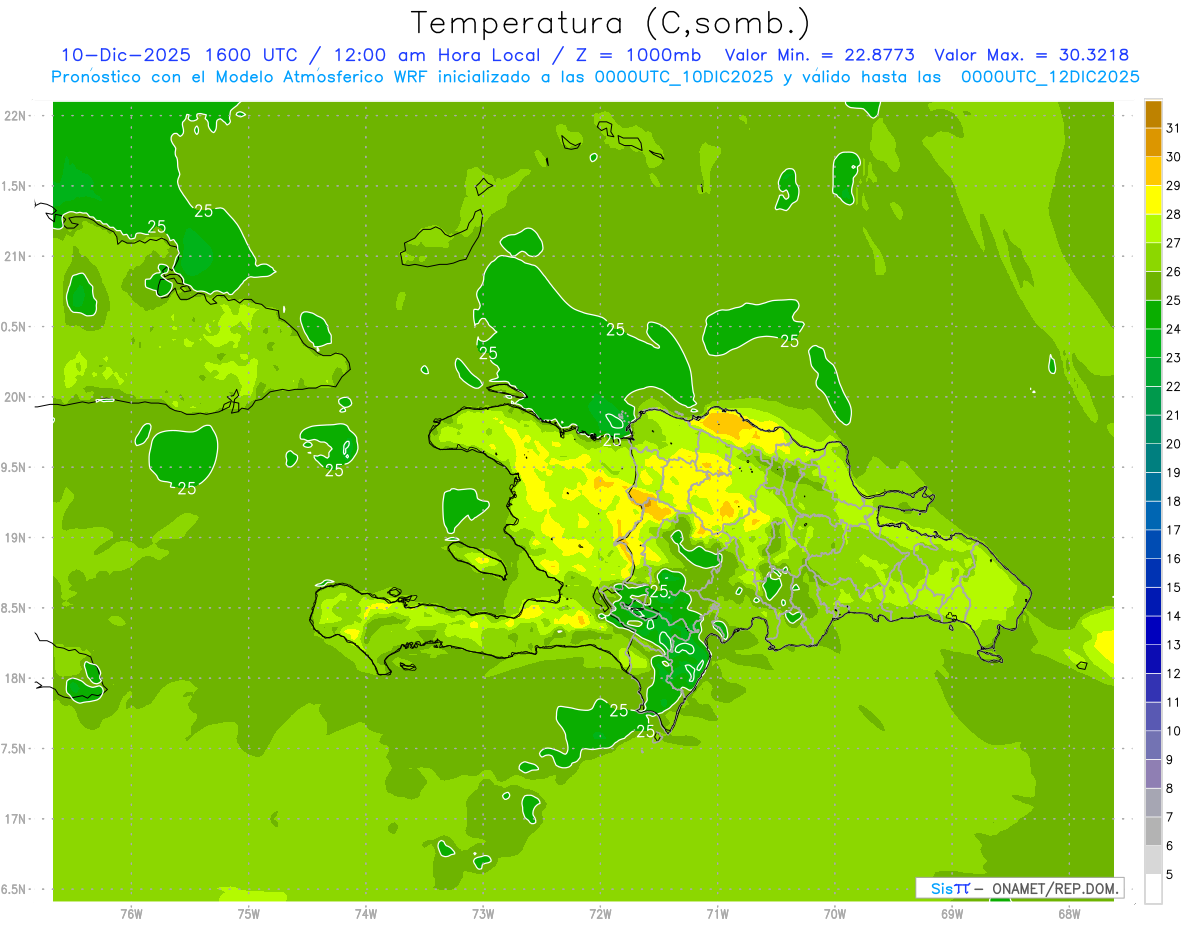Image resolution: width=1200 pixels, height=927 pixels.
Task: Click the "ONAMET/REP.DOM." credit label
Action: (1054, 888)
